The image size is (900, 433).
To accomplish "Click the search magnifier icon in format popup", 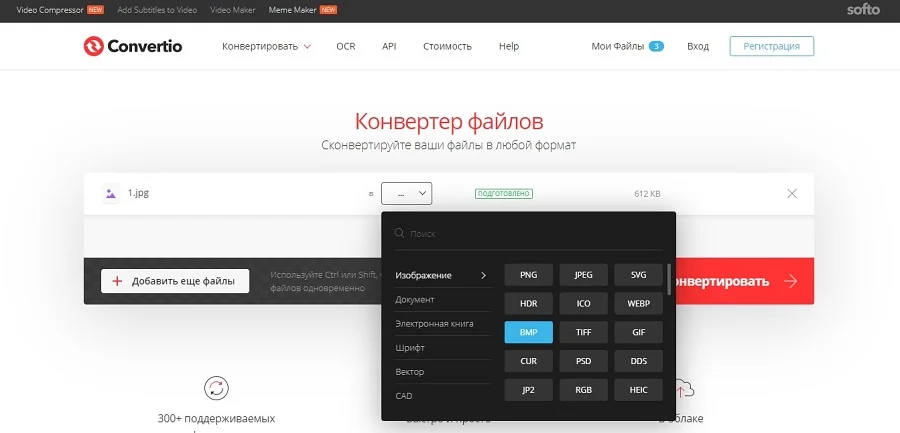I will 399,233.
